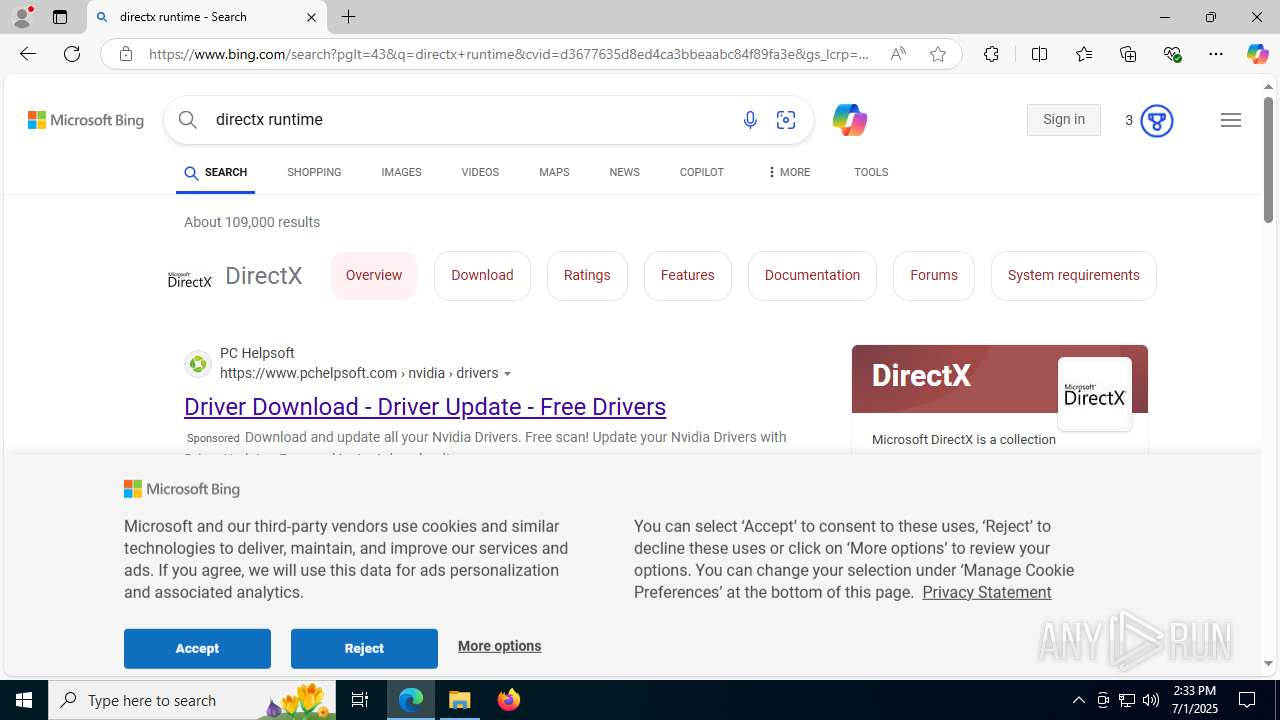The image size is (1280, 720).
Task: Open the Extensions puzzle icon
Action: pos(991,54)
